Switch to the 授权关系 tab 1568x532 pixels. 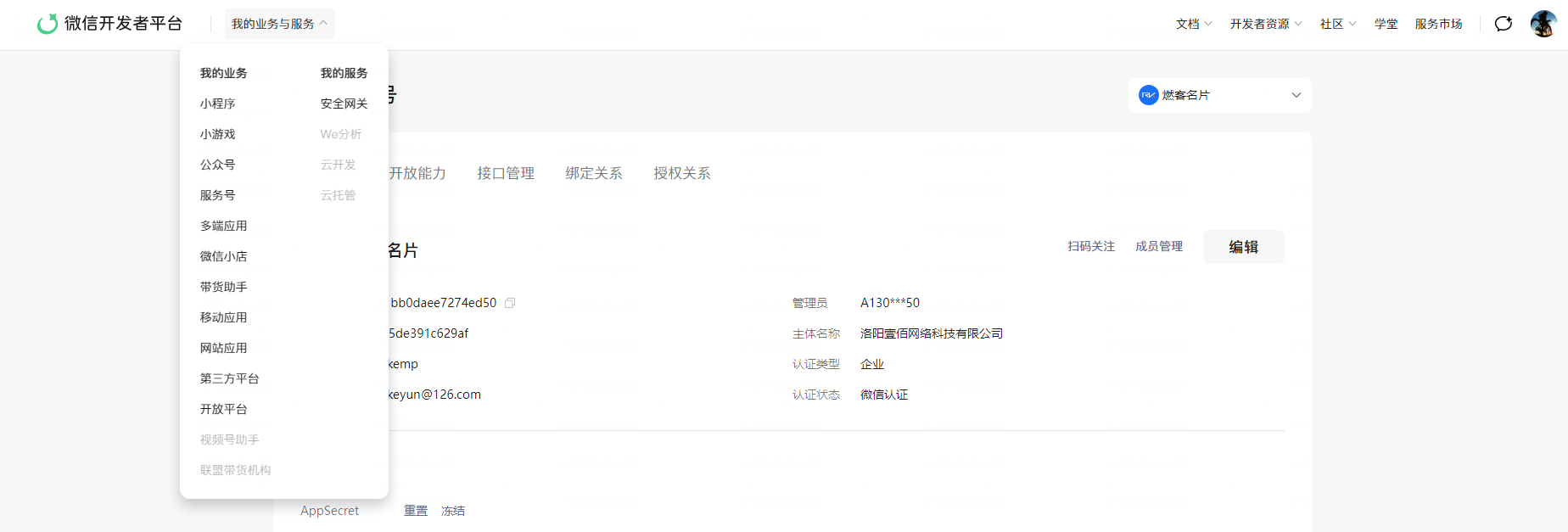[x=682, y=173]
